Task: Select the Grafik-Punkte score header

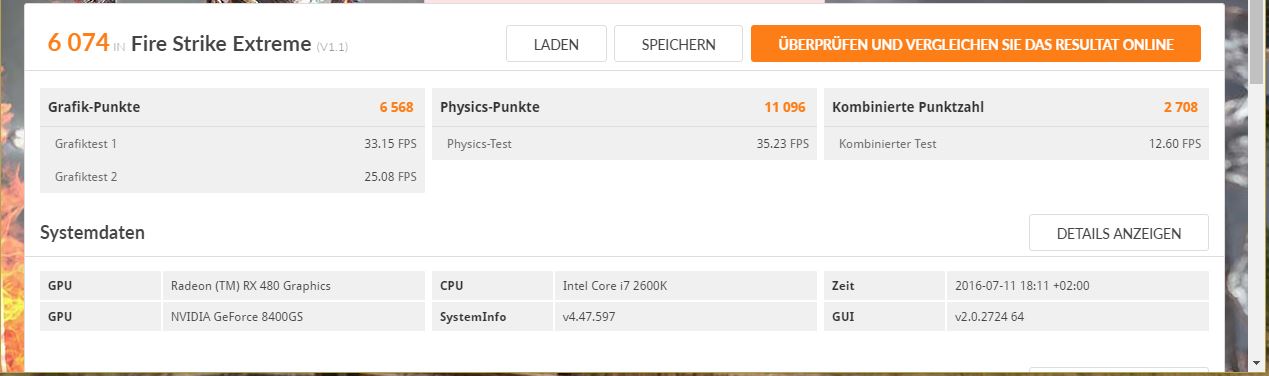Action: [x=232, y=107]
